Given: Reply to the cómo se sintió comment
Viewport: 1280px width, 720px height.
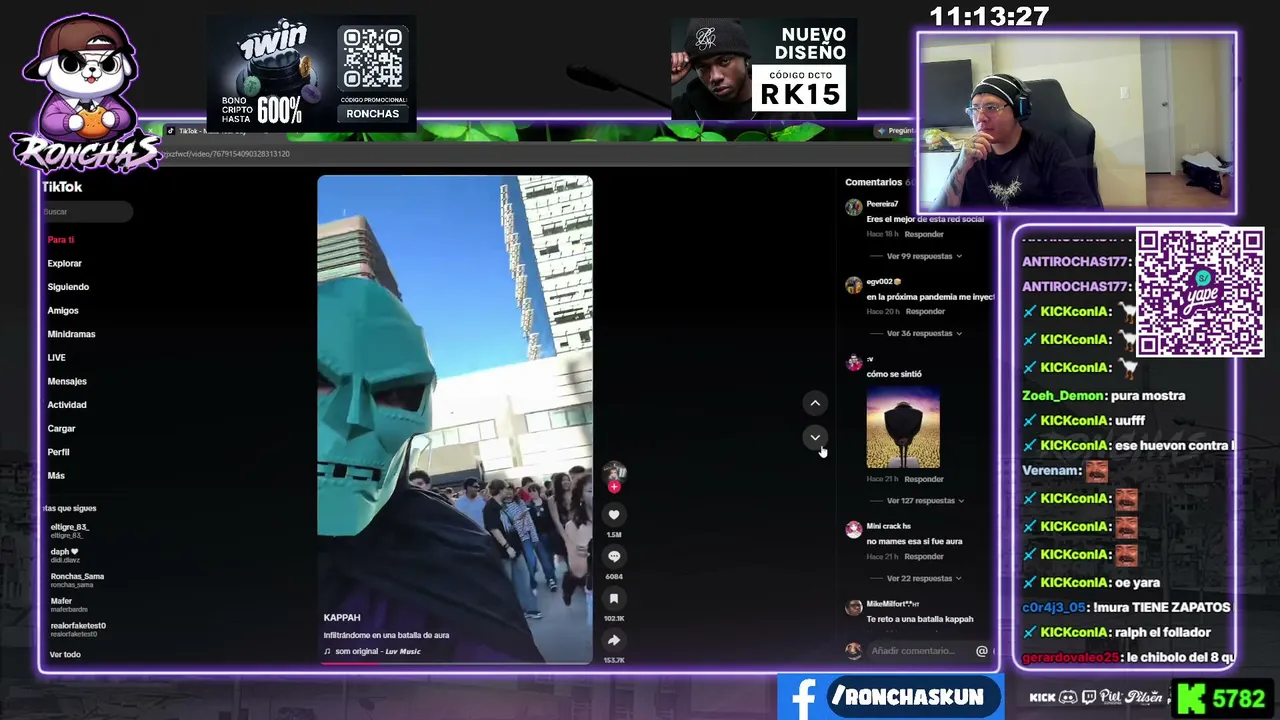Looking at the screenshot, I should pos(924,479).
